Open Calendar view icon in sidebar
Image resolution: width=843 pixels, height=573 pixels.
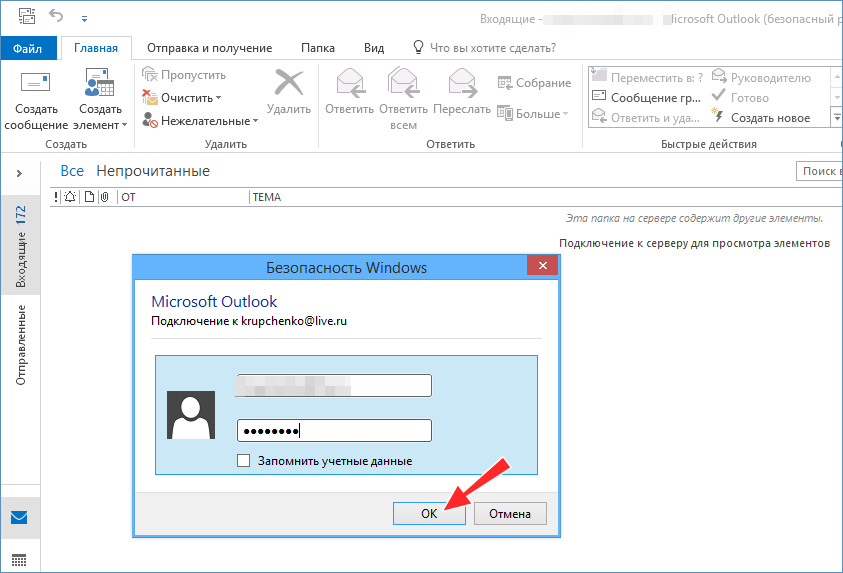pyautogui.click(x=19, y=560)
